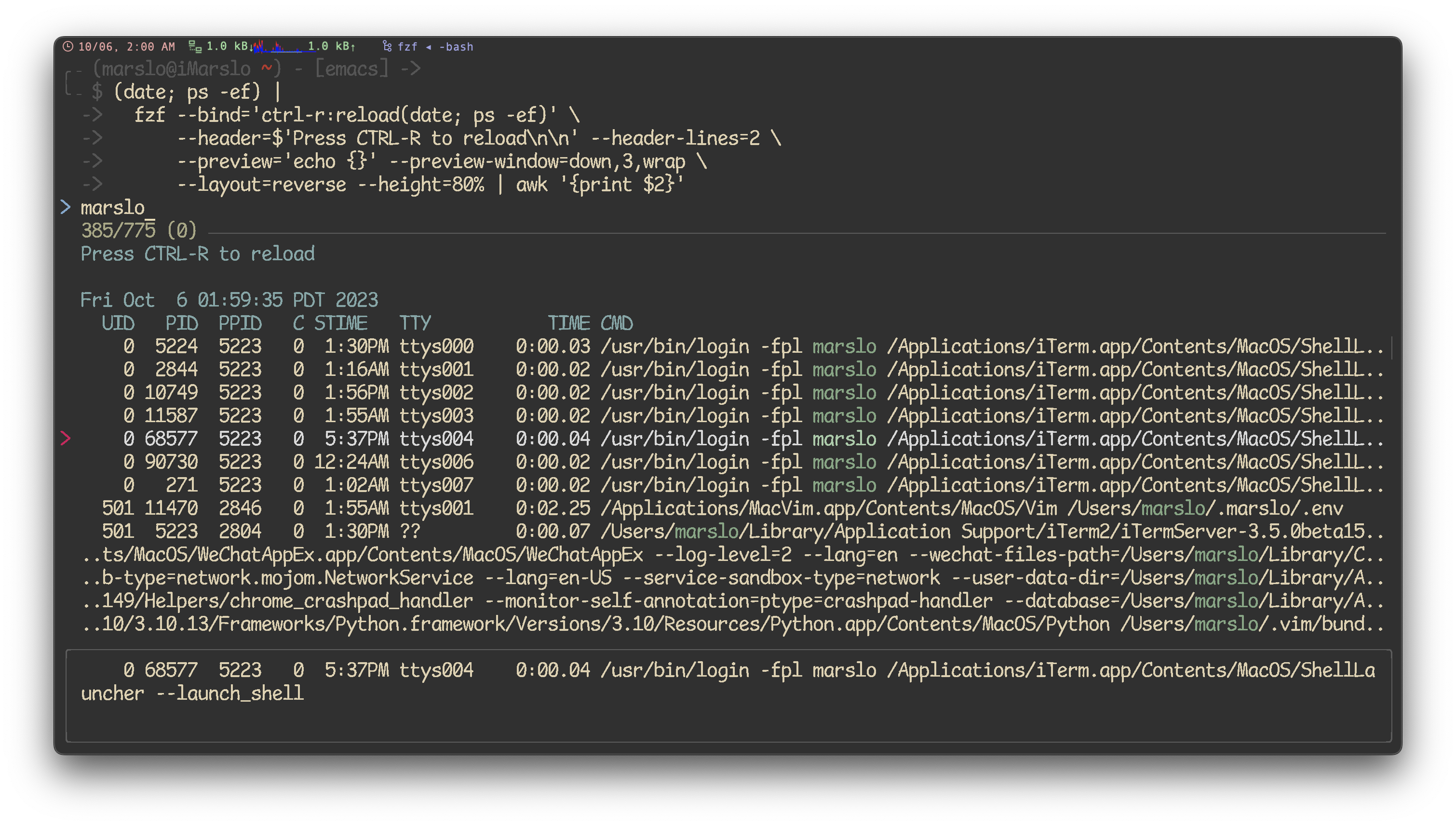Image resolution: width=1456 pixels, height=826 pixels.
Task: Click the job tree icon before fzf
Action: coord(387,47)
